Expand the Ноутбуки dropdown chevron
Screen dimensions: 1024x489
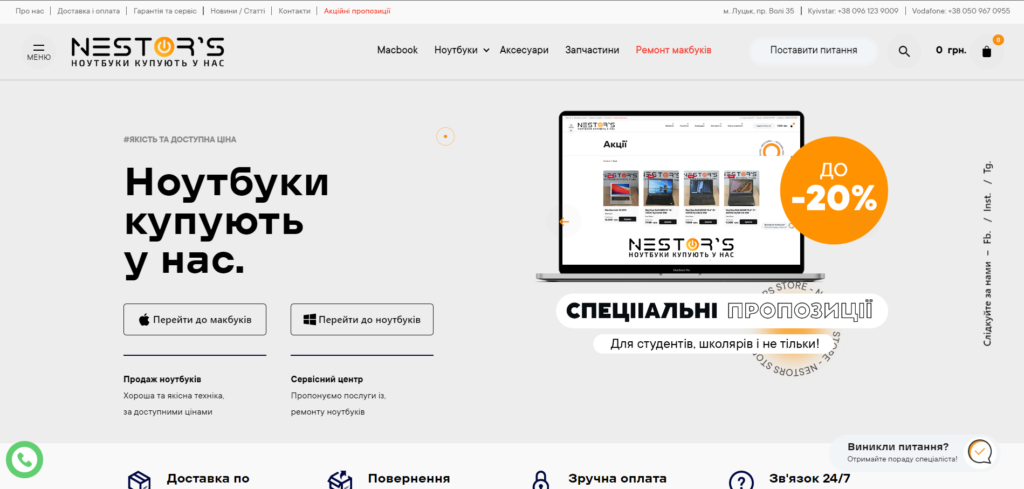(487, 50)
